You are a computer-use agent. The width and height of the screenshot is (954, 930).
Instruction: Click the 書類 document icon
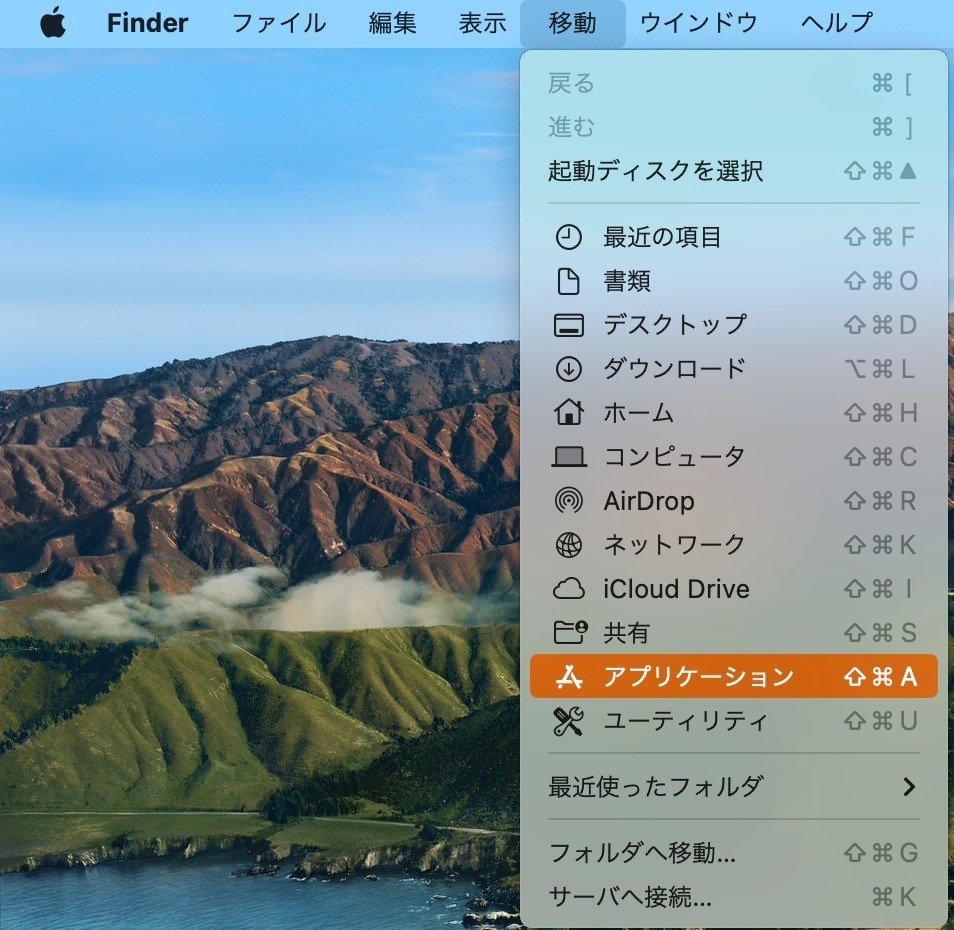pyautogui.click(x=568, y=281)
